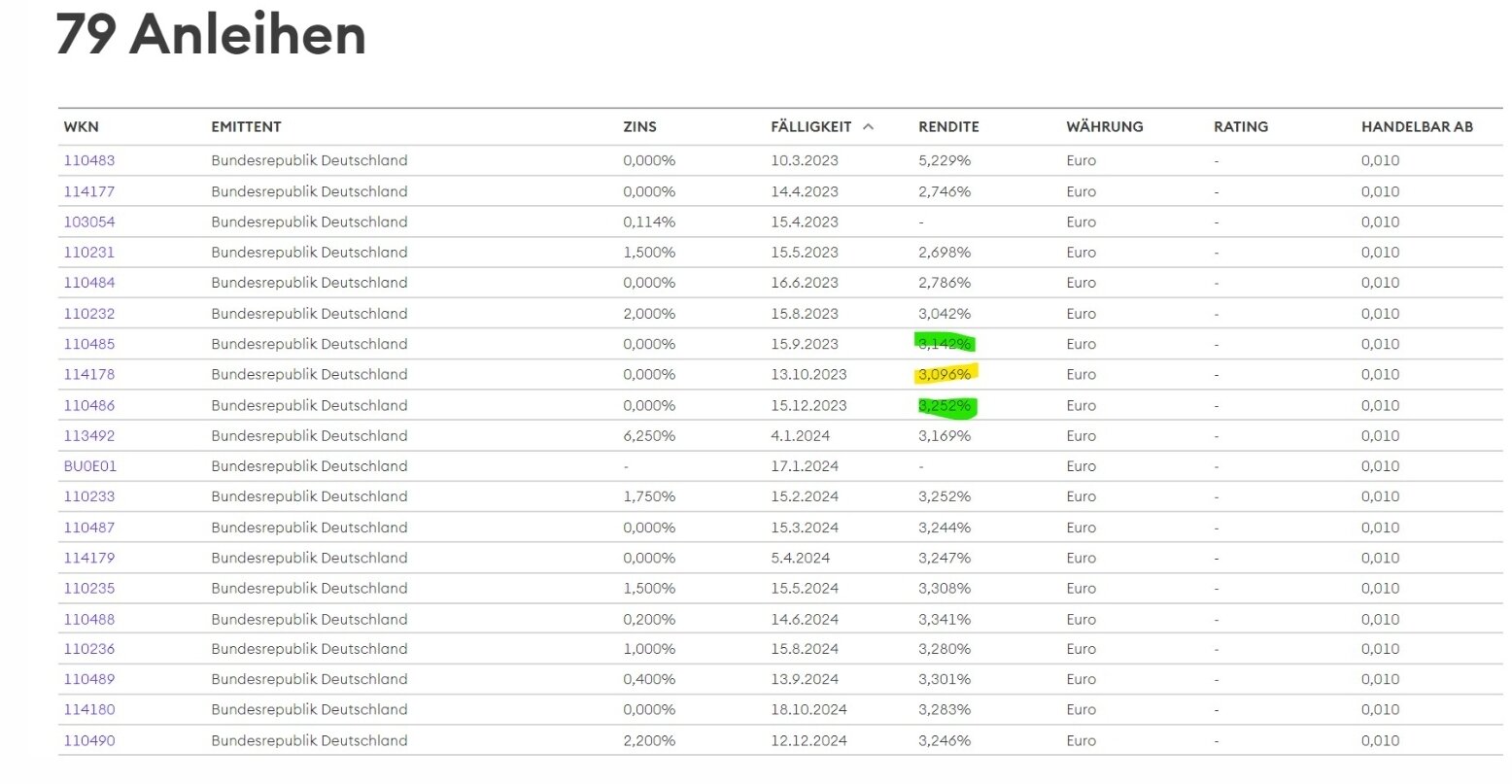Sort the table by the WKN column header
Screen dimensions: 1512x784
82,126
